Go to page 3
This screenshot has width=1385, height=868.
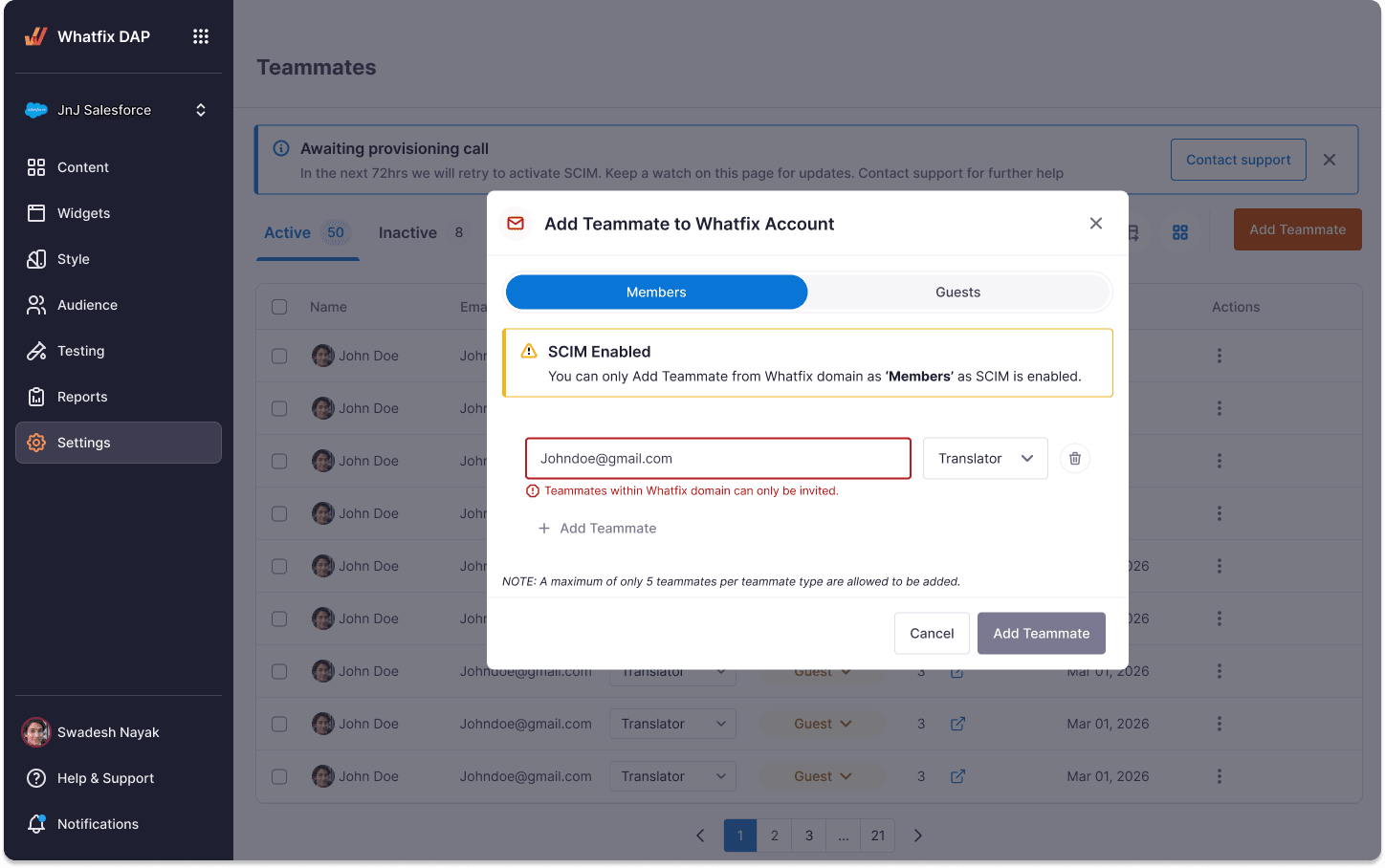point(809,835)
